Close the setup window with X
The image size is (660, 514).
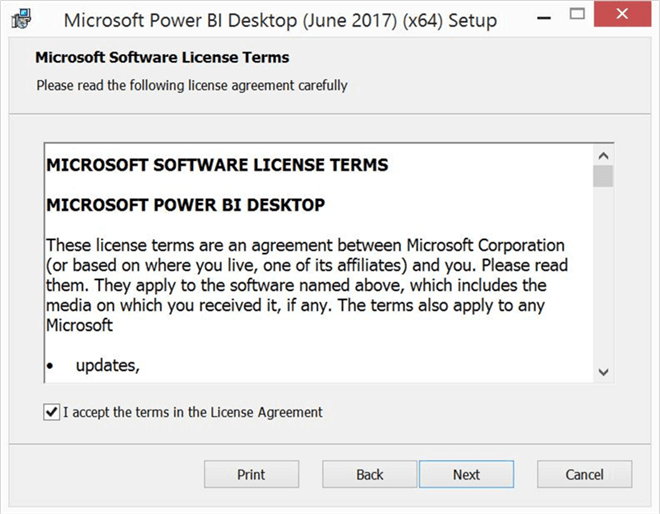point(622,14)
